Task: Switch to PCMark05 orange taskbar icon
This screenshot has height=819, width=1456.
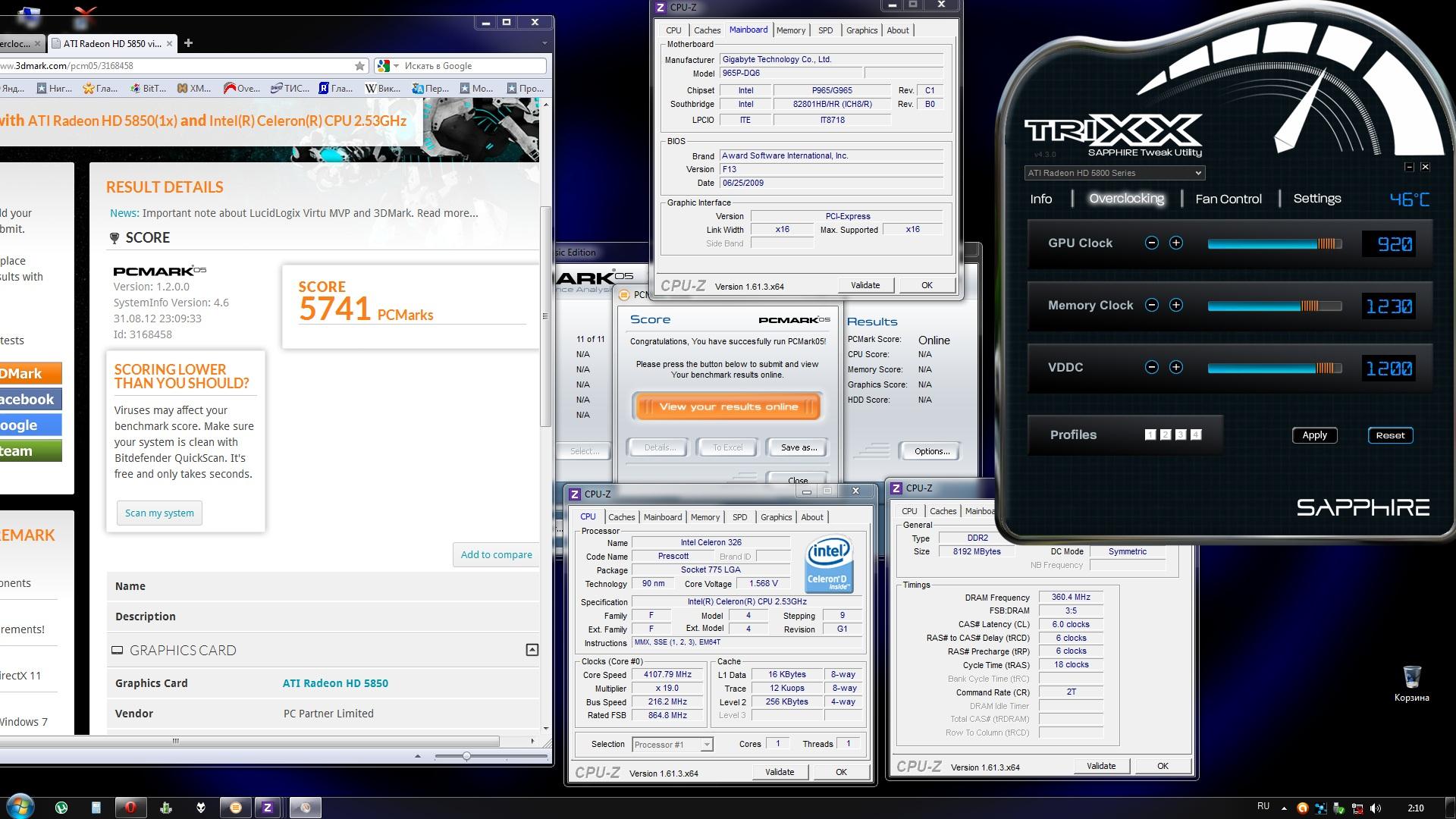Action: [235, 808]
